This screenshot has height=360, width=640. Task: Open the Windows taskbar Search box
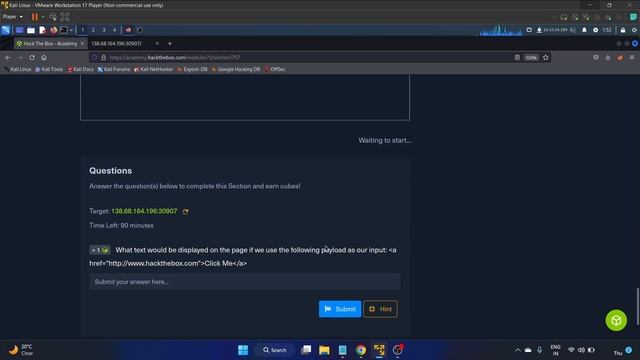pyautogui.click(x=275, y=350)
